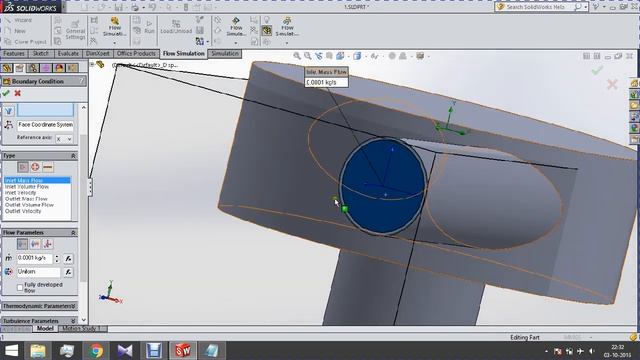
Task: Click the Uniform profile field
Action: (x=38, y=272)
